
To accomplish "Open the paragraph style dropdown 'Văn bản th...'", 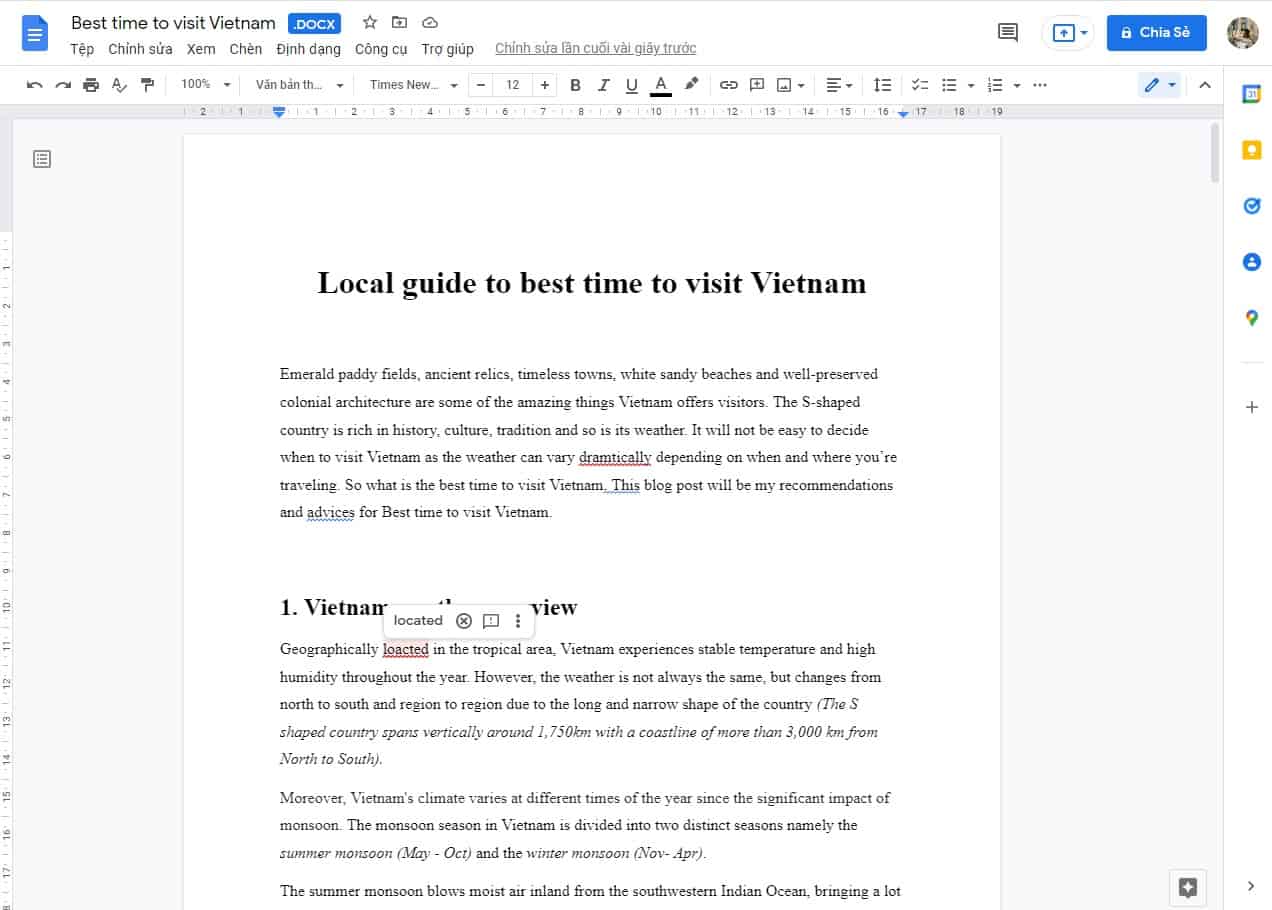I will 299,85.
